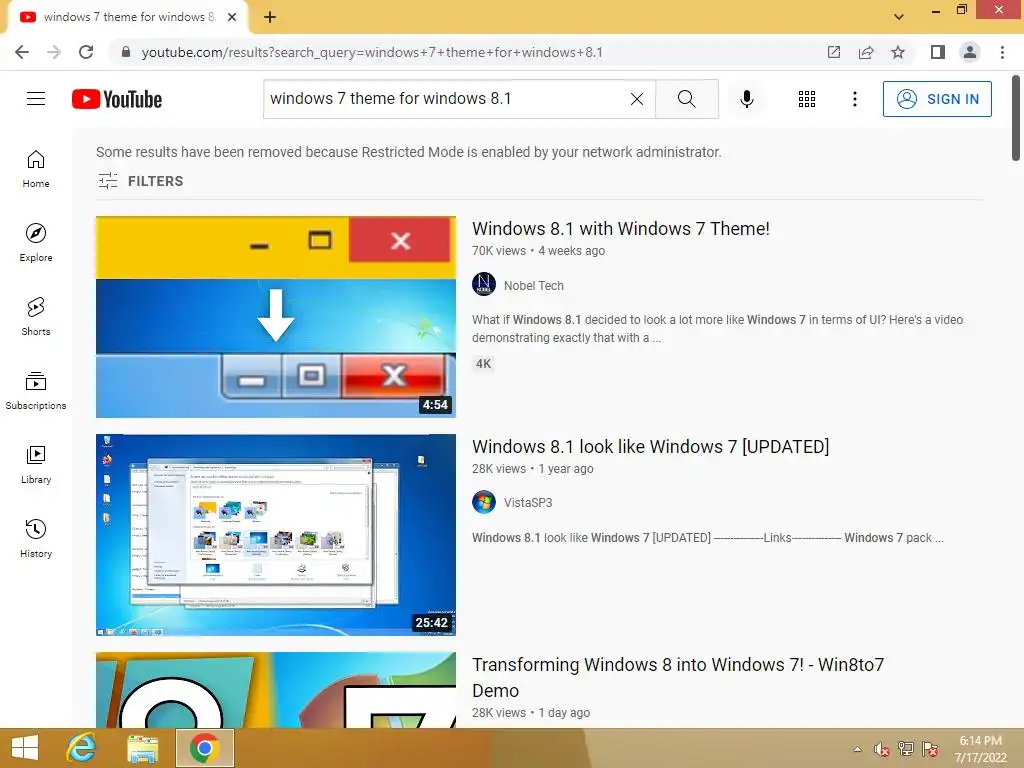Close the YouTube search results tab

[x=232, y=17]
